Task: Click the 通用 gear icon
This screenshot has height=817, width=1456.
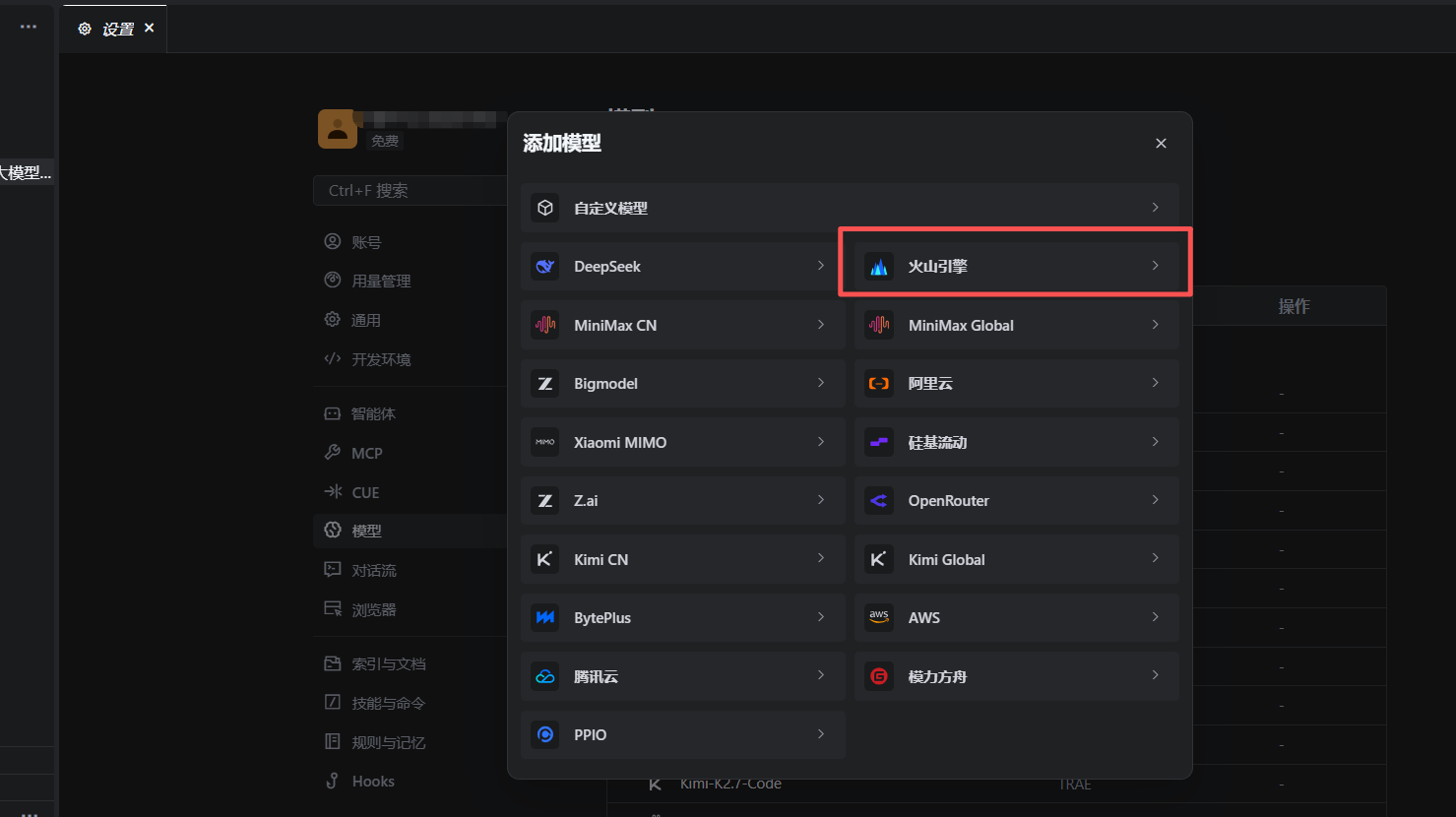Action: point(333,320)
